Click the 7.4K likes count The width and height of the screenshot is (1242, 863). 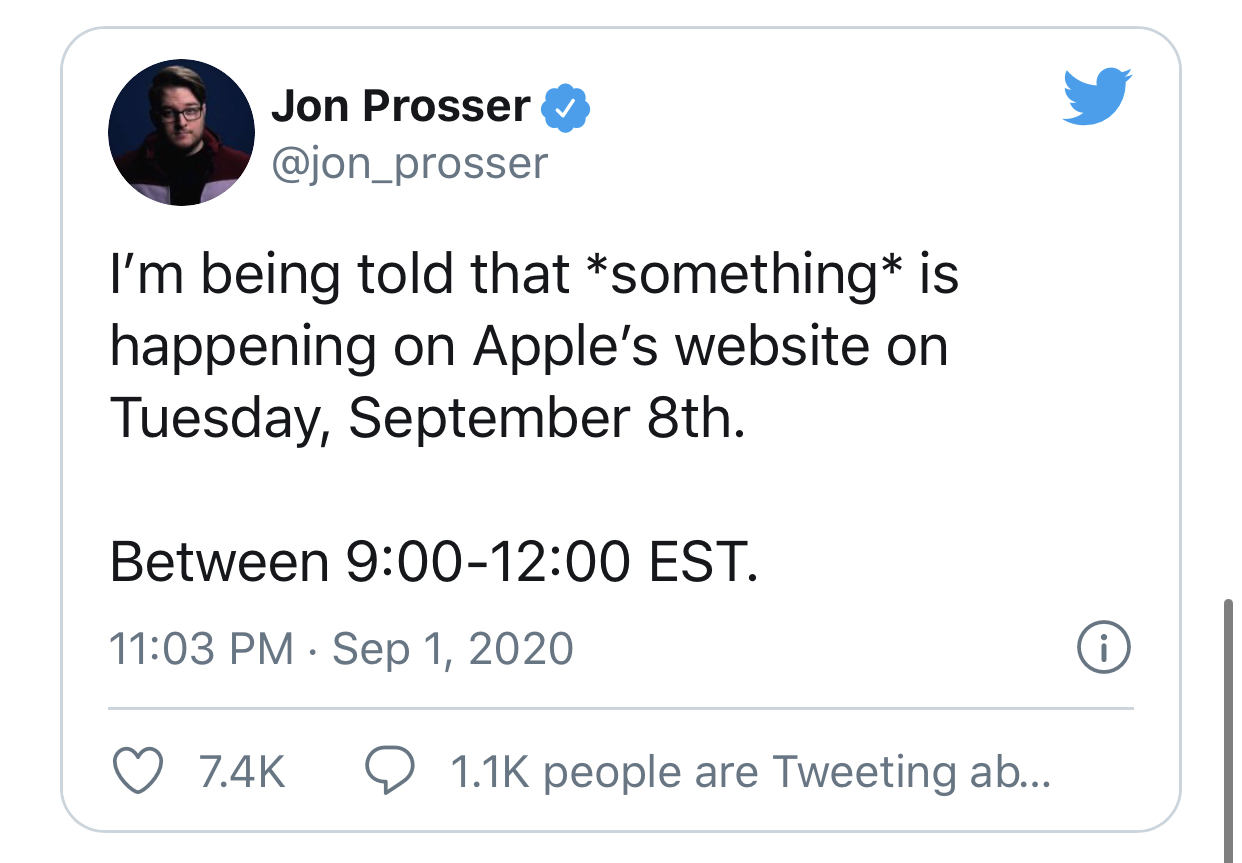click(x=242, y=771)
